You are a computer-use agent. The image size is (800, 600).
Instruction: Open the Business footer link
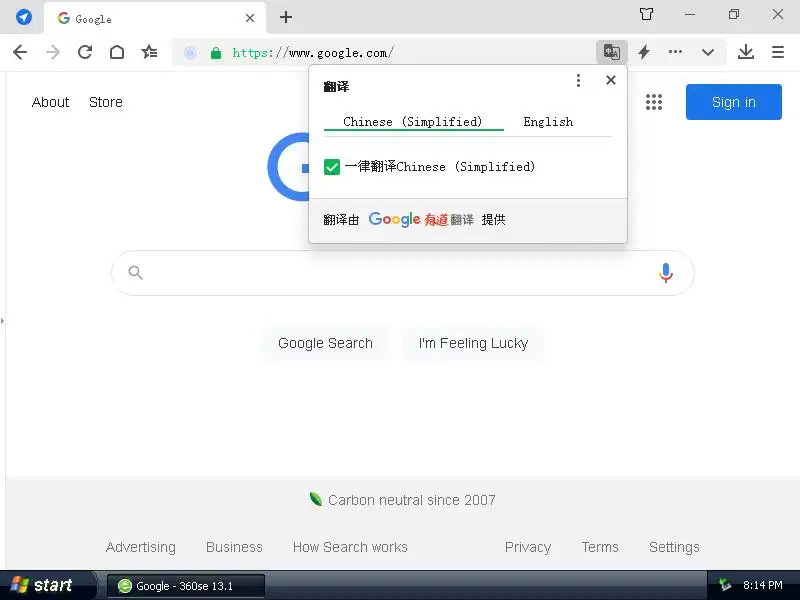pos(234,547)
